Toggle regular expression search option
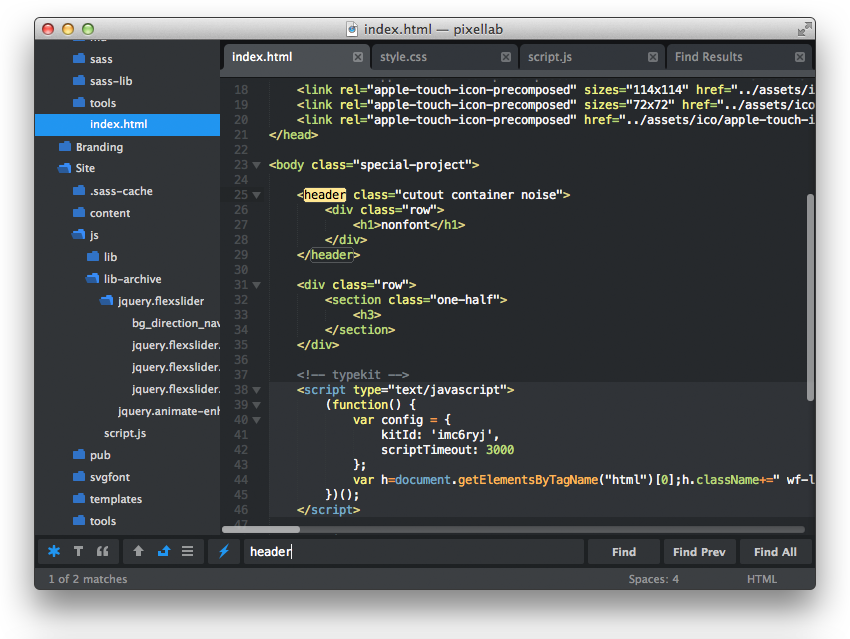Viewport: 850px width, 639px height. pyautogui.click(x=54, y=551)
